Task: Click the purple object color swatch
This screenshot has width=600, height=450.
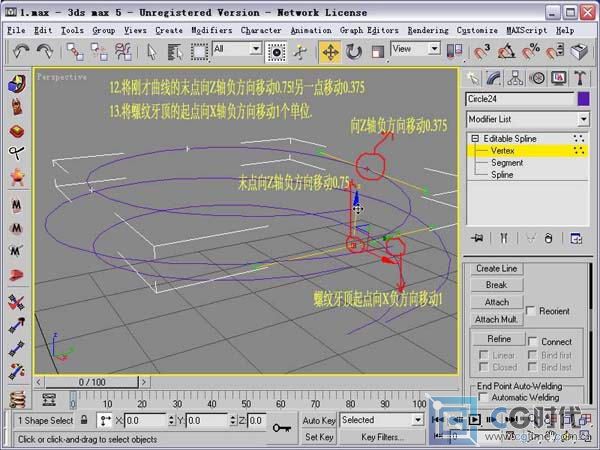Action: pyautogui.click(x=583, y=99)
